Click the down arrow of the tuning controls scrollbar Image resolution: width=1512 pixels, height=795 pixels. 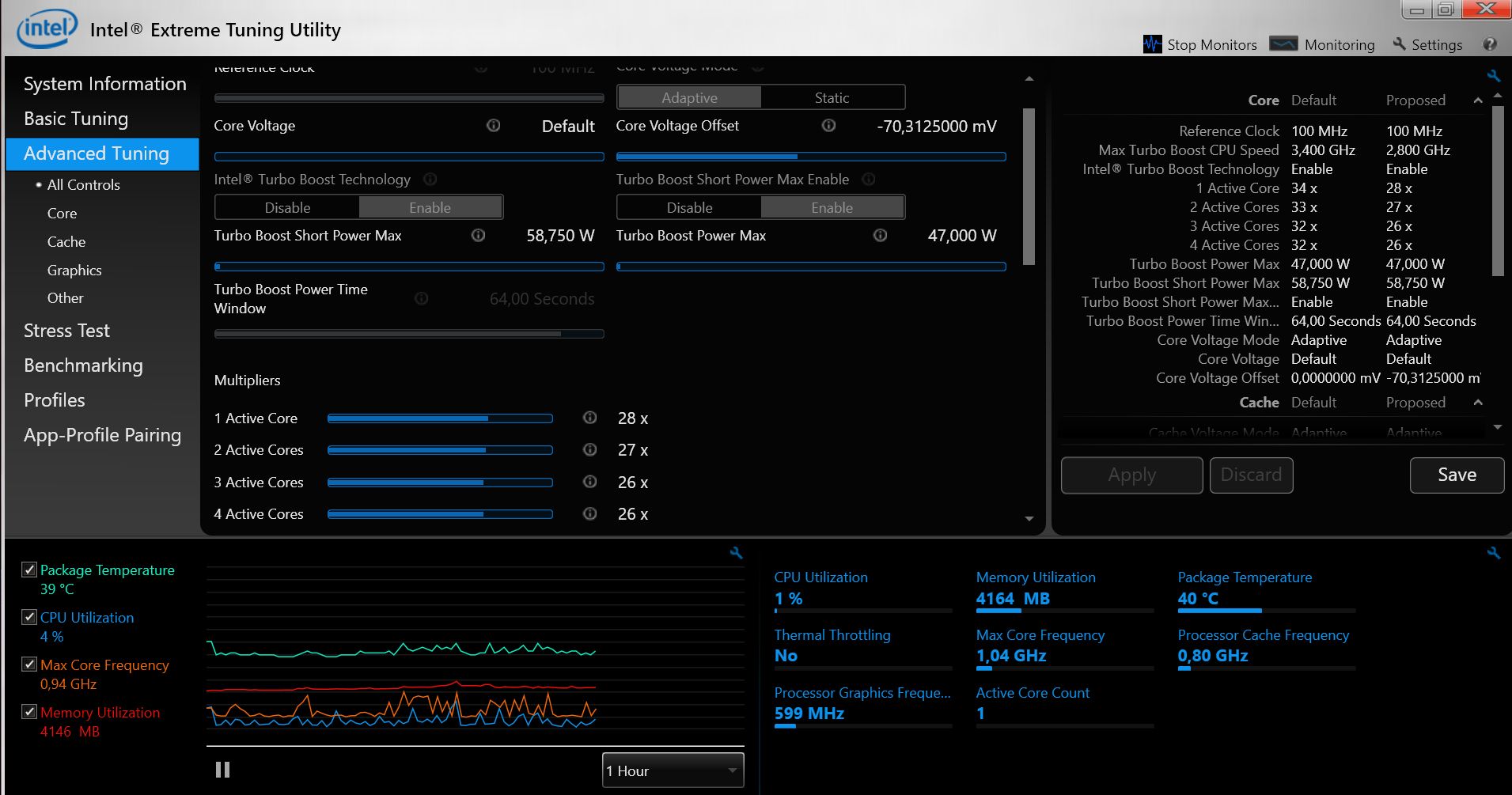[x=1029, y=519]
